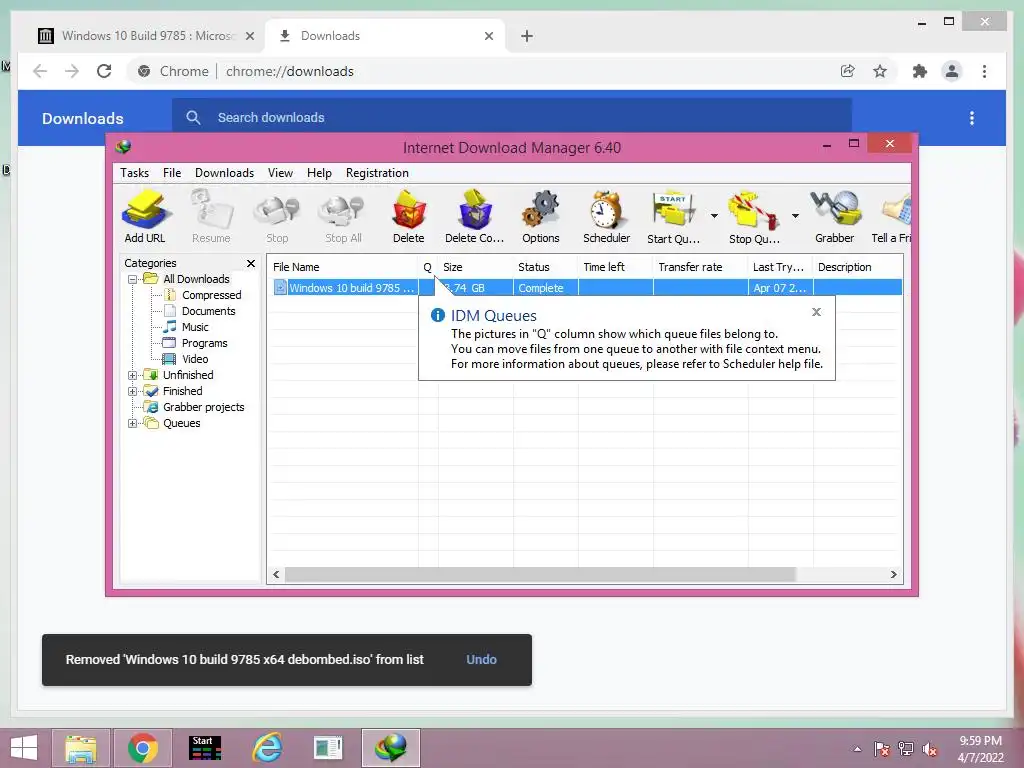1024x768 pixels.
Task: Click the Description column header
Action: coord(858,267)
